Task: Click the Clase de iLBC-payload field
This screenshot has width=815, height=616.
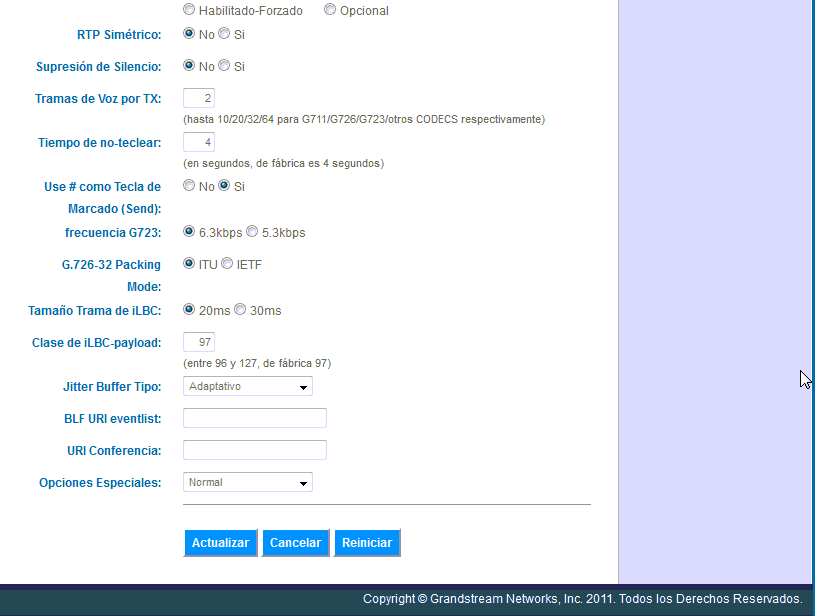Action: coord(198,340)
